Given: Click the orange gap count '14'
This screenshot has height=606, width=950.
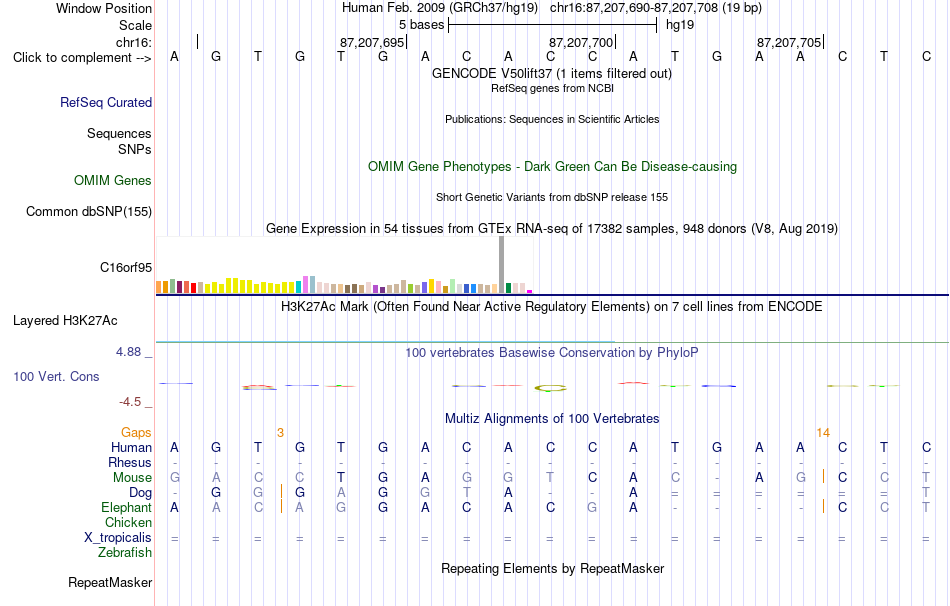Looking at the screenshot, I should coord(823,433).
